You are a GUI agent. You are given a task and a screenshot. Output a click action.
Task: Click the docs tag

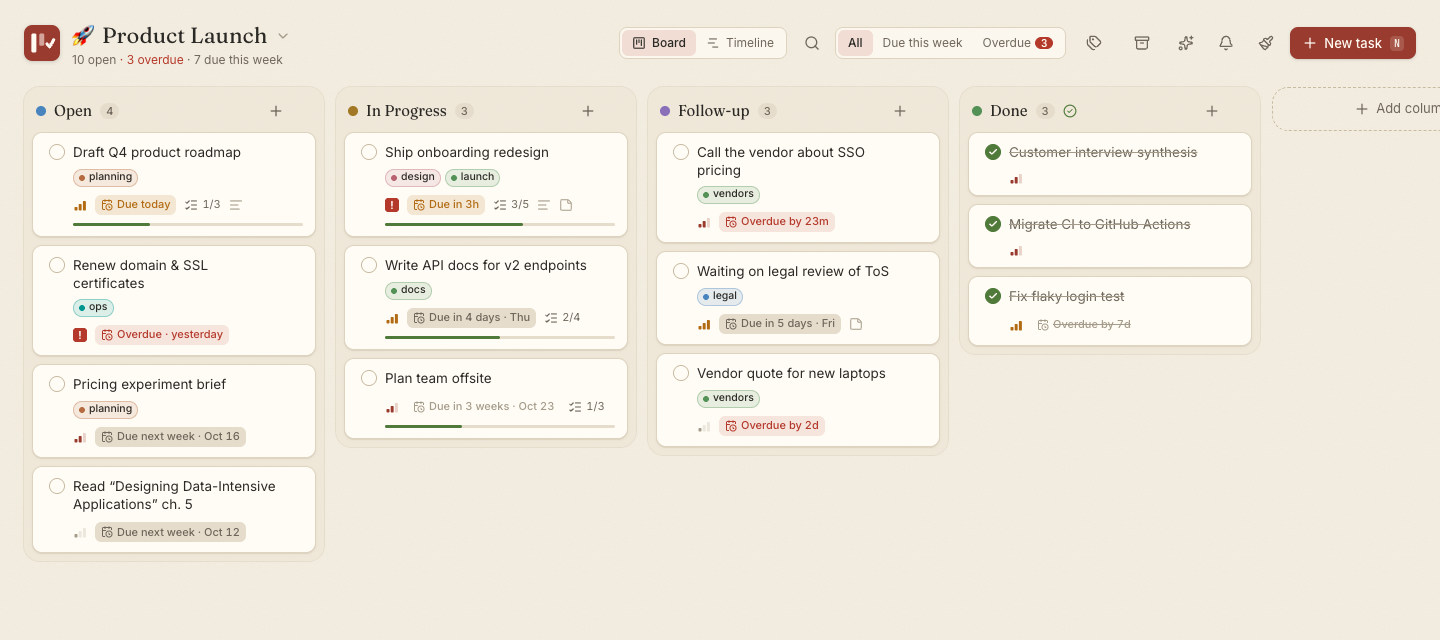click(x=408, y=291)
